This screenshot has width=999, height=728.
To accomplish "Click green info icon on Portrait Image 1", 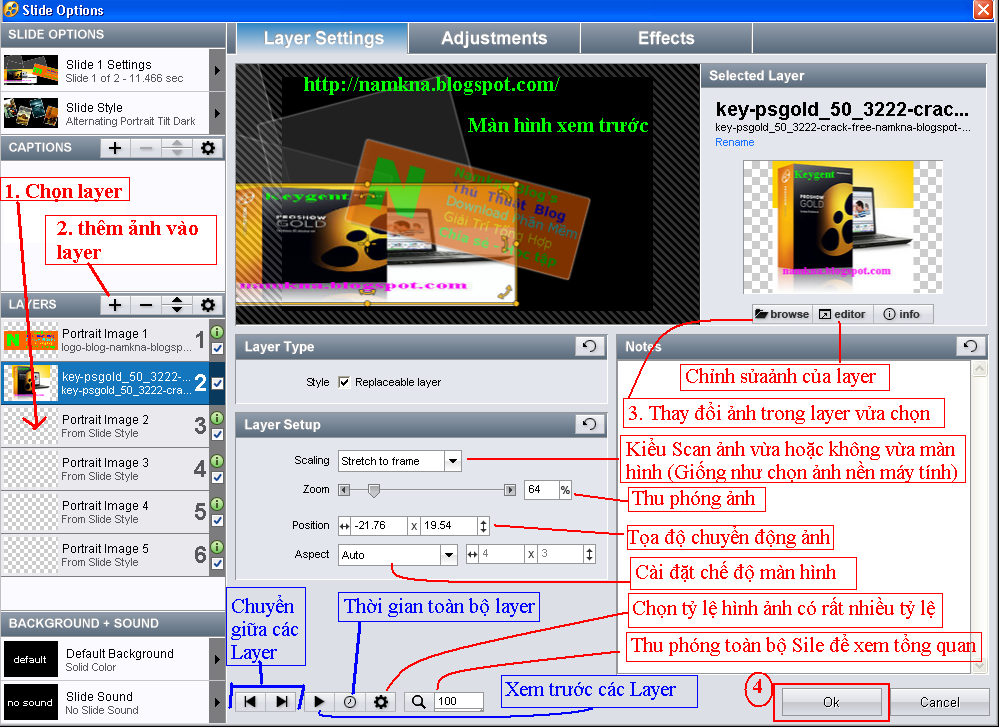I will (217, 332).
